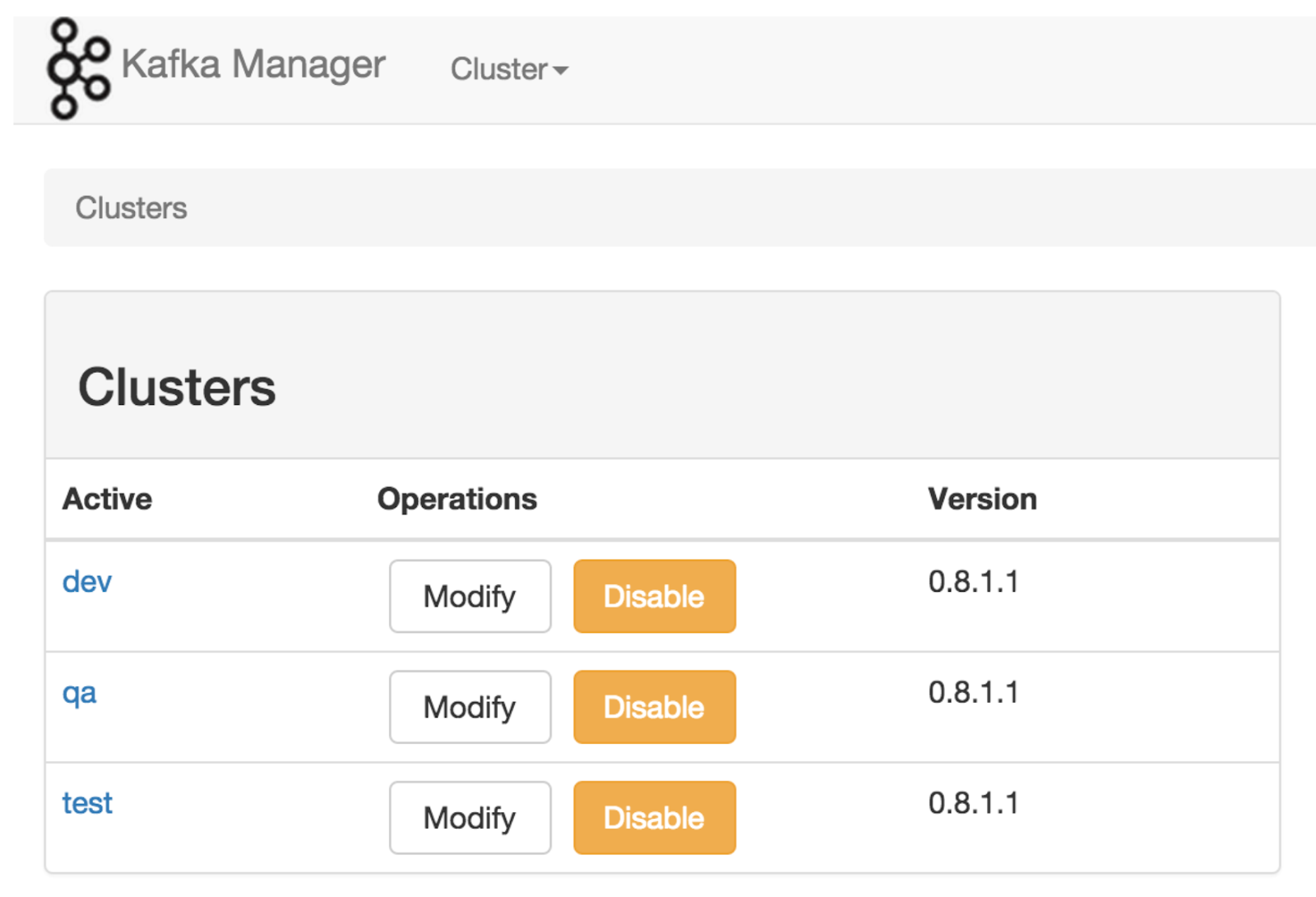This screenshot has width=1316, height=897.
Task: Click Modify in the test row
Action: (x=470, y=818)
